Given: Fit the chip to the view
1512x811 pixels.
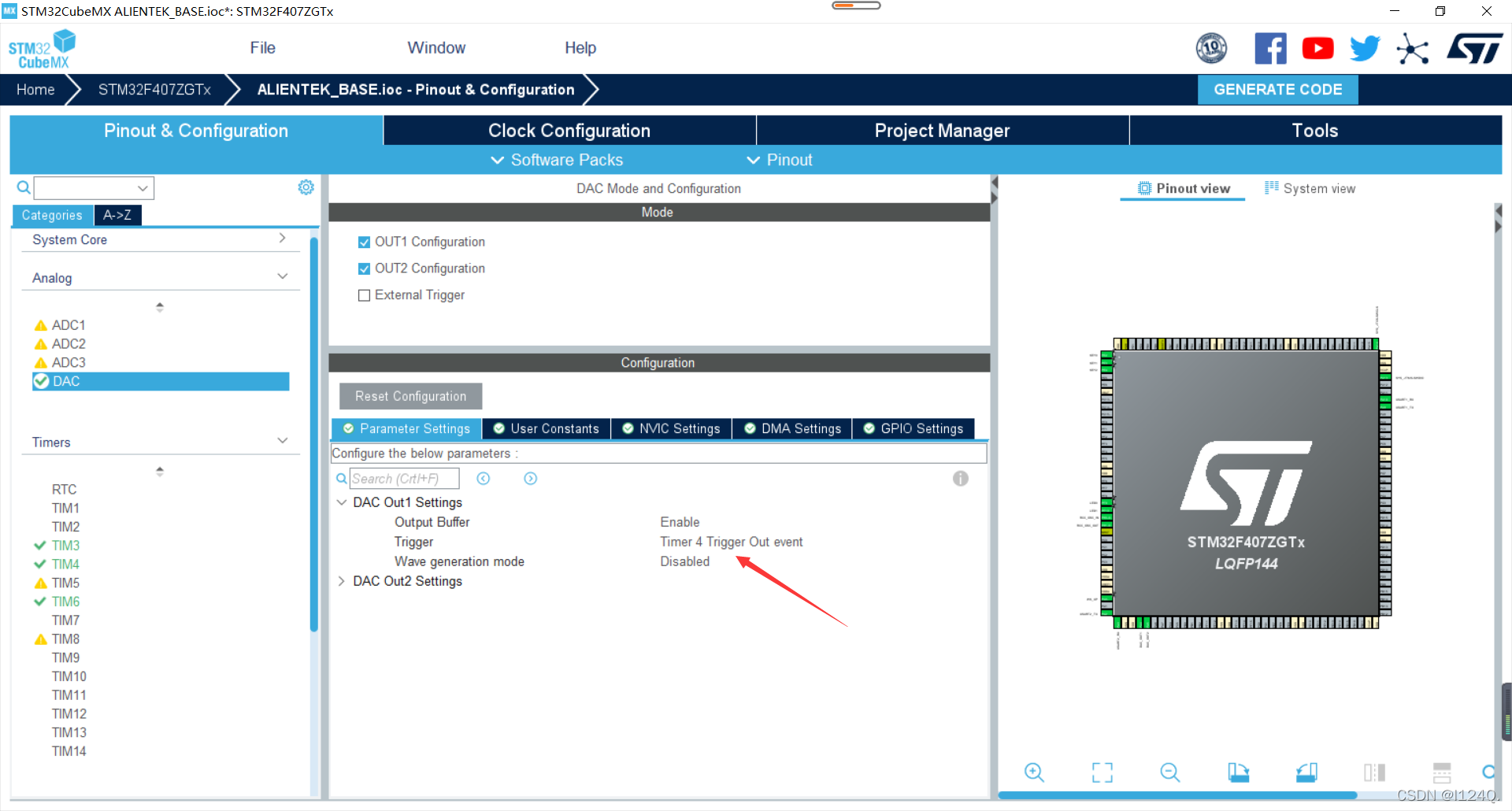Looking at the screenshot, I should coord(1102,772).
